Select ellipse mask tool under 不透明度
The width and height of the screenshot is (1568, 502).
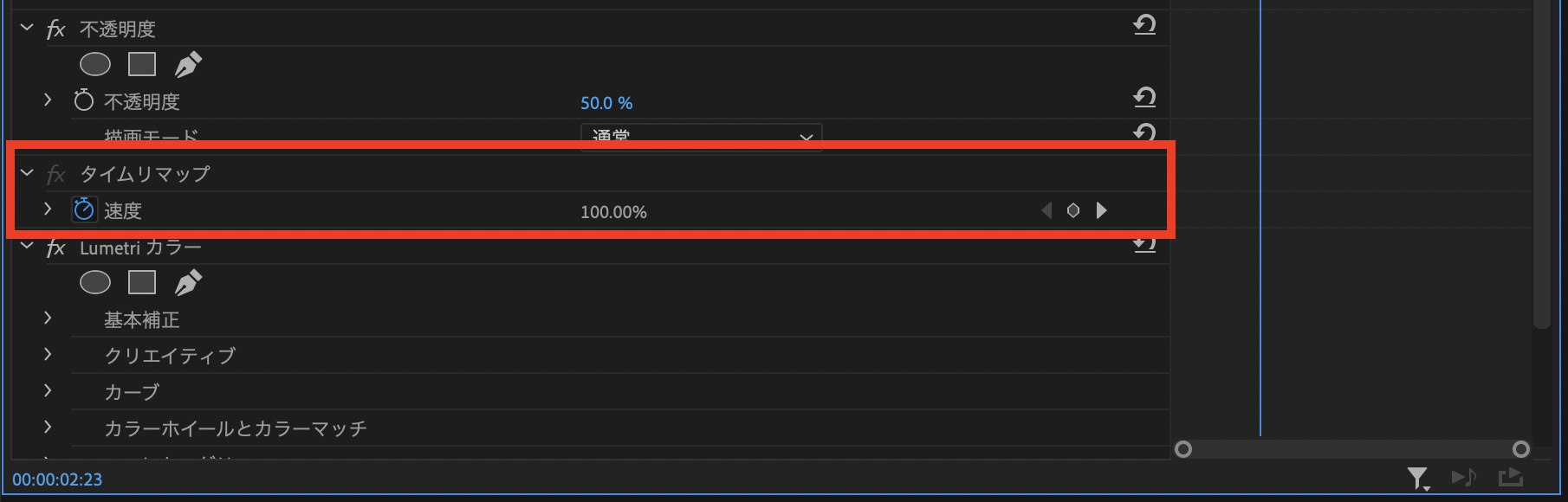(x=95, y=64)
